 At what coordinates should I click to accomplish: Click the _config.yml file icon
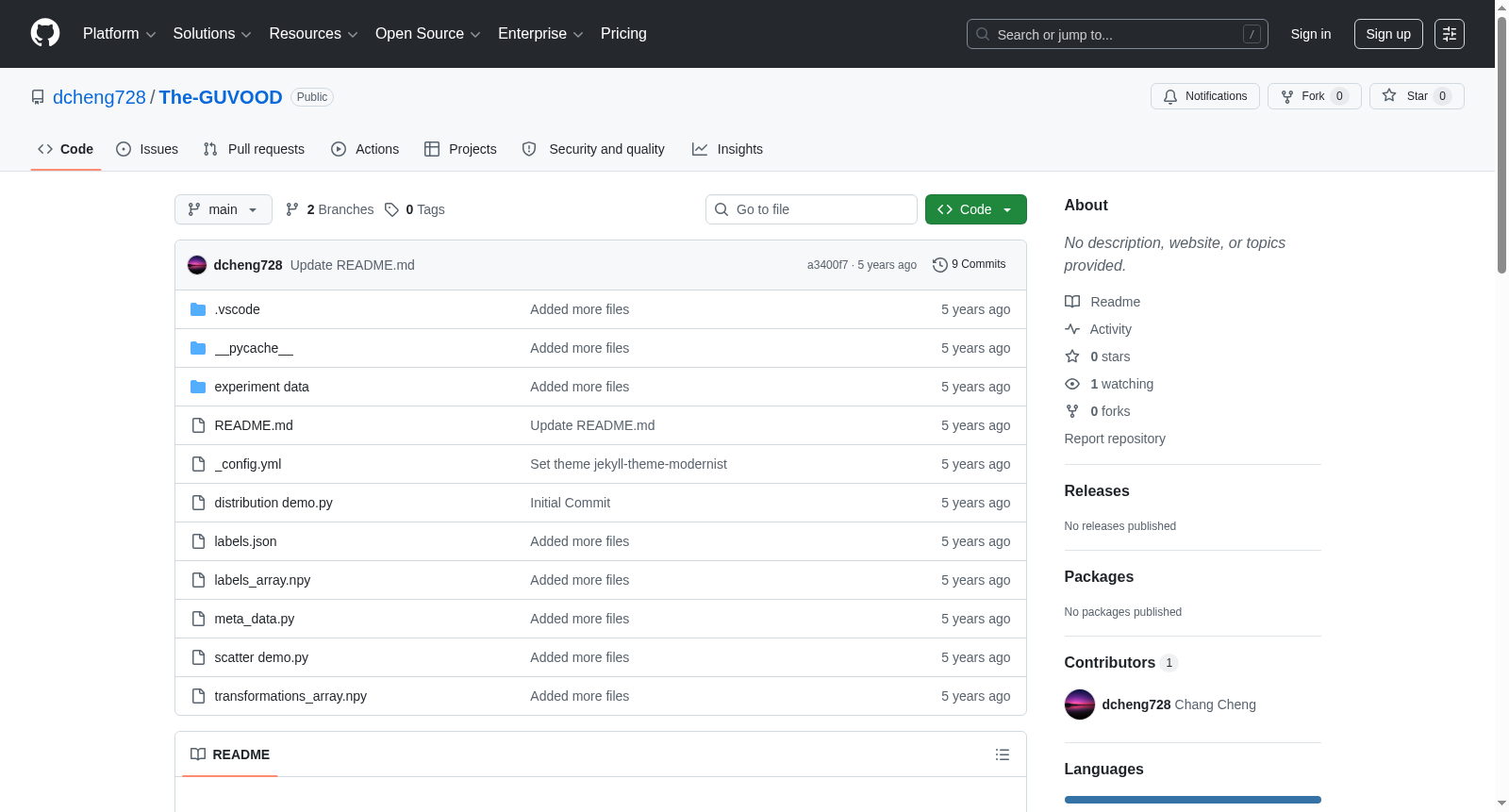point(198,464)
